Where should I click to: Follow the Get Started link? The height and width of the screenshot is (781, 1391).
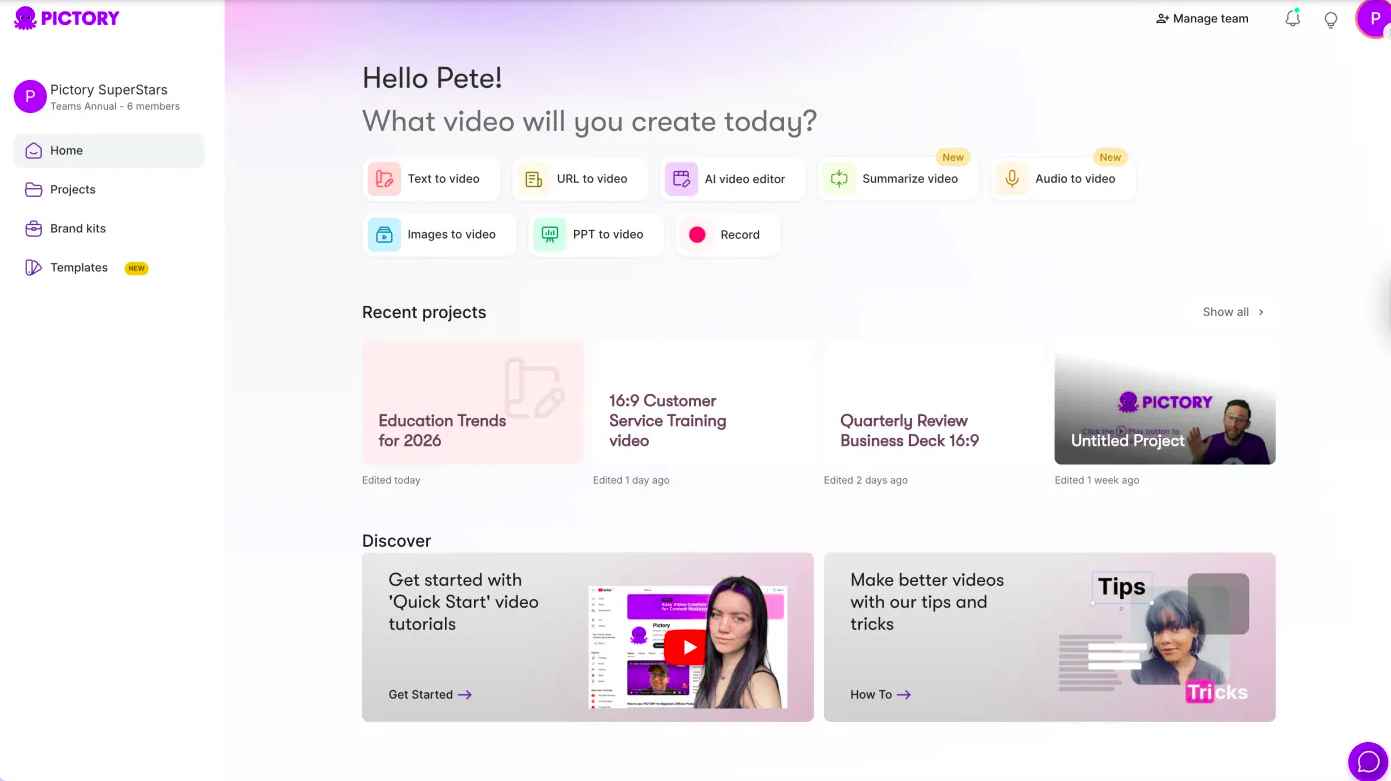430,694
